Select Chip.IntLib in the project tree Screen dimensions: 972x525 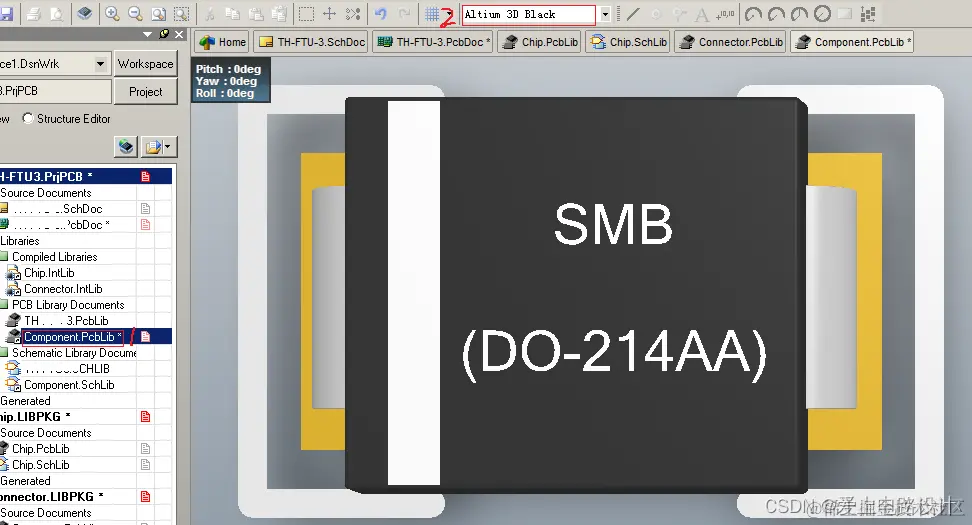click(x=49, y=273)
